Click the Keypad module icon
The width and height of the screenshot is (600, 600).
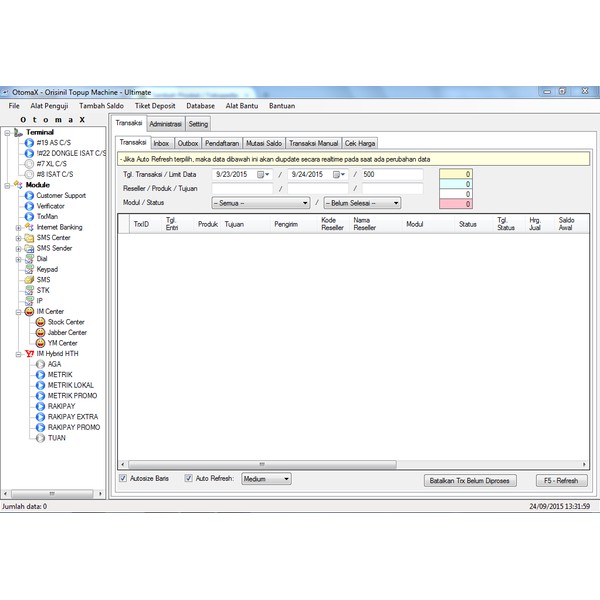click(29, 269)
